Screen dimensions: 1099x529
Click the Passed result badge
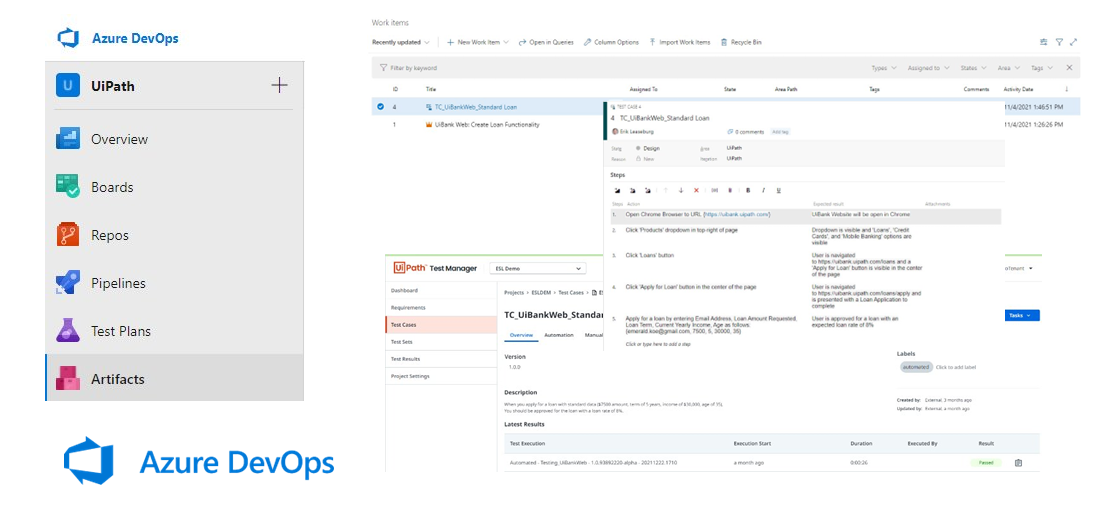coord(986,462)
